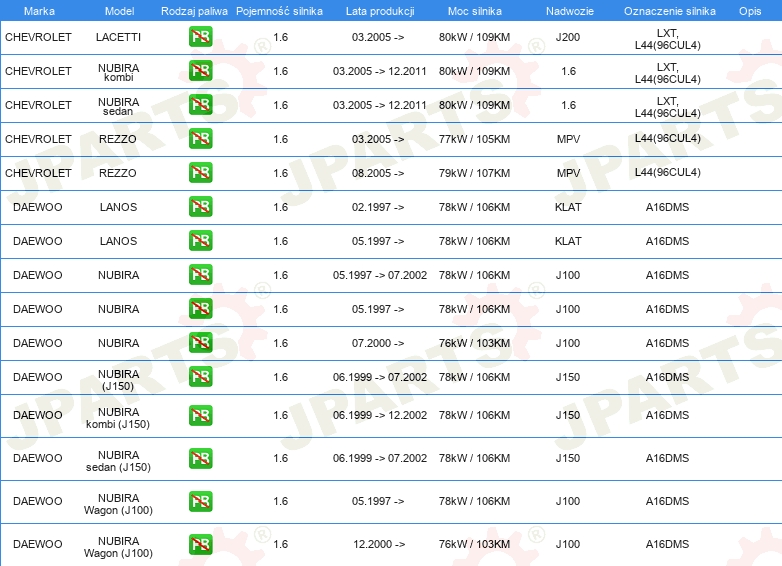This screenshot has height=566, width=782.
Task: Click the fuel icon in the Wagon (J100) 12.2000 row
Action: 200,544
